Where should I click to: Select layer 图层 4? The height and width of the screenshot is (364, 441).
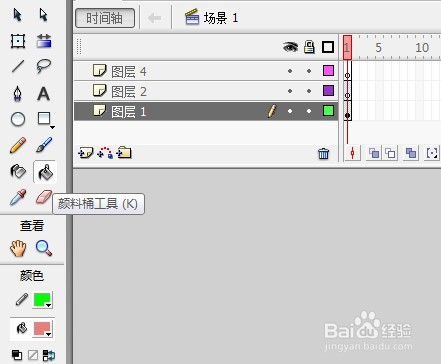(206, 71)
